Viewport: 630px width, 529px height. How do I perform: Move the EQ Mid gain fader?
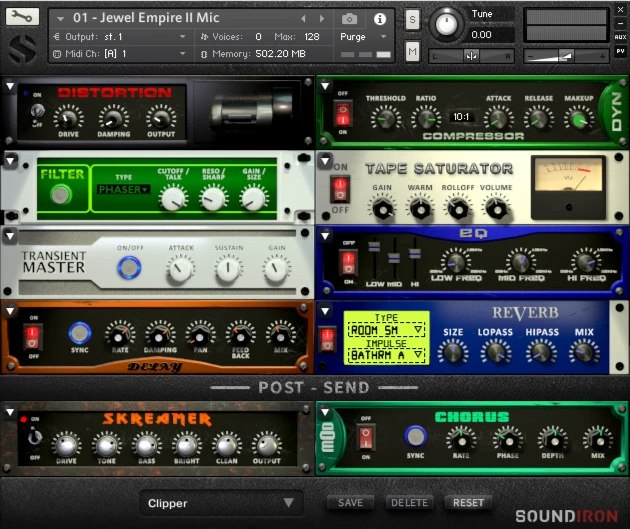(x=394, y=258)
